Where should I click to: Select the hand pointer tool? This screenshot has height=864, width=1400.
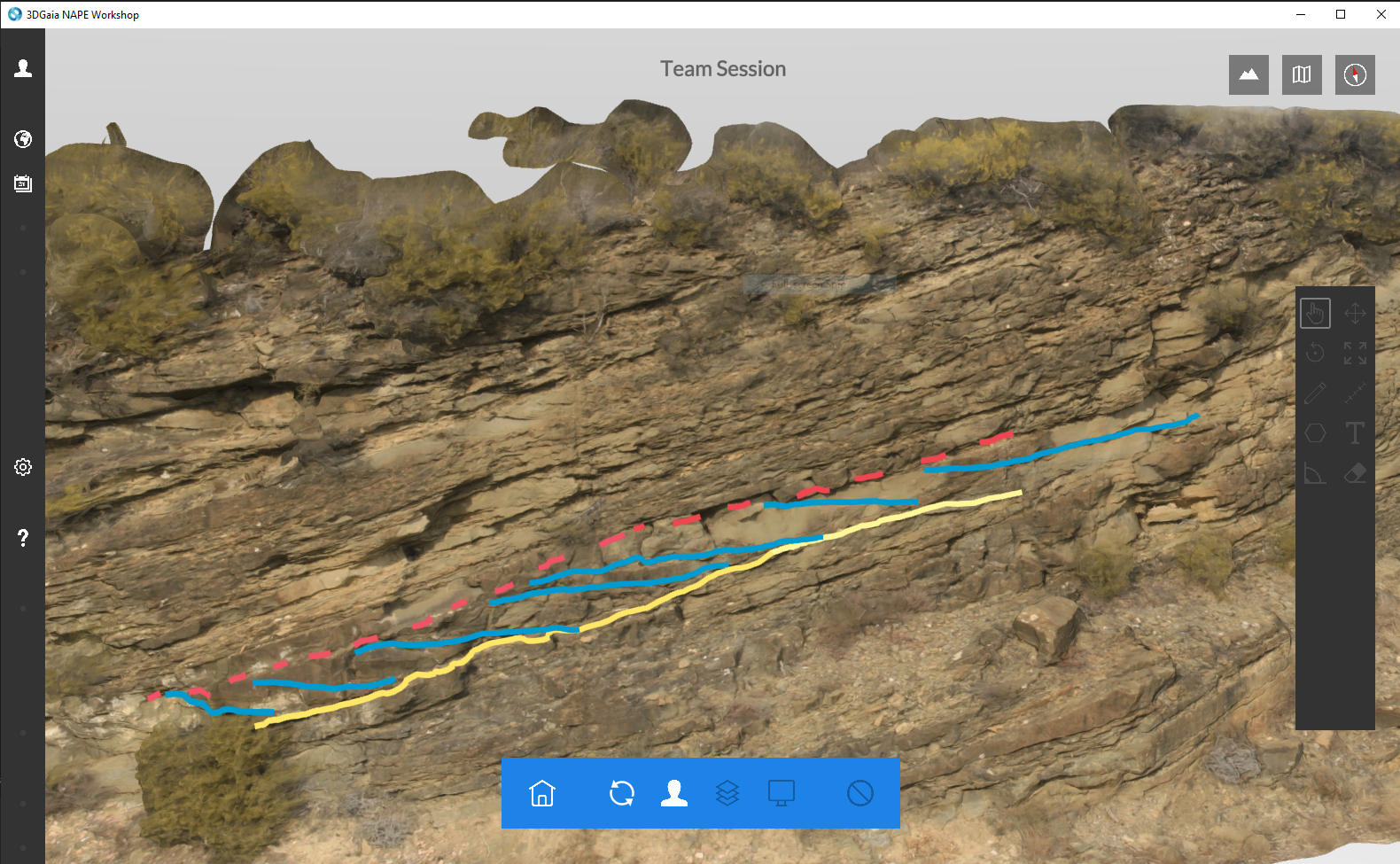(1316, 313)
